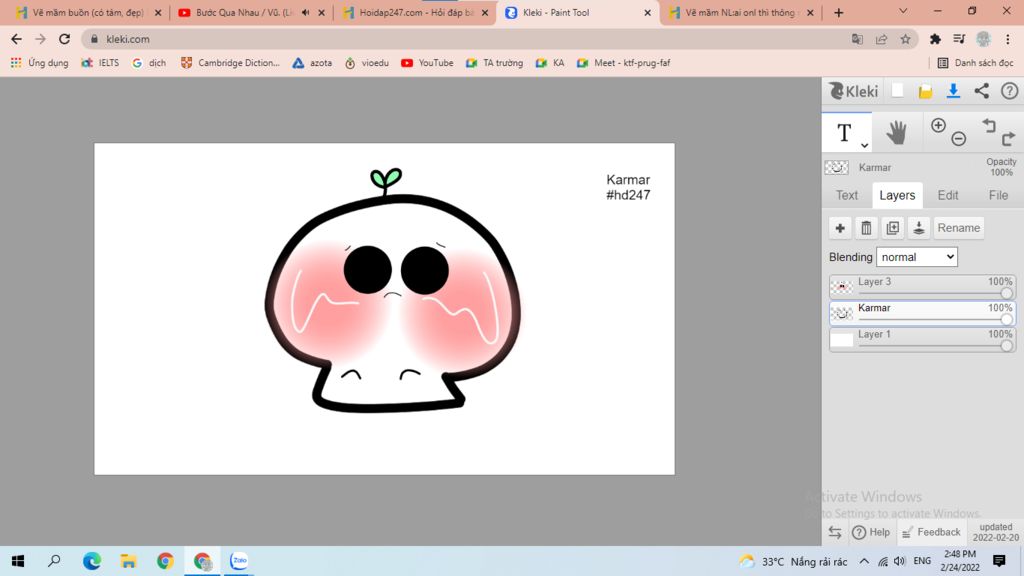The height and width of the screenshot is (576, 1024).
Task: Redo the action in Kleki
Action: point(1008,138)
